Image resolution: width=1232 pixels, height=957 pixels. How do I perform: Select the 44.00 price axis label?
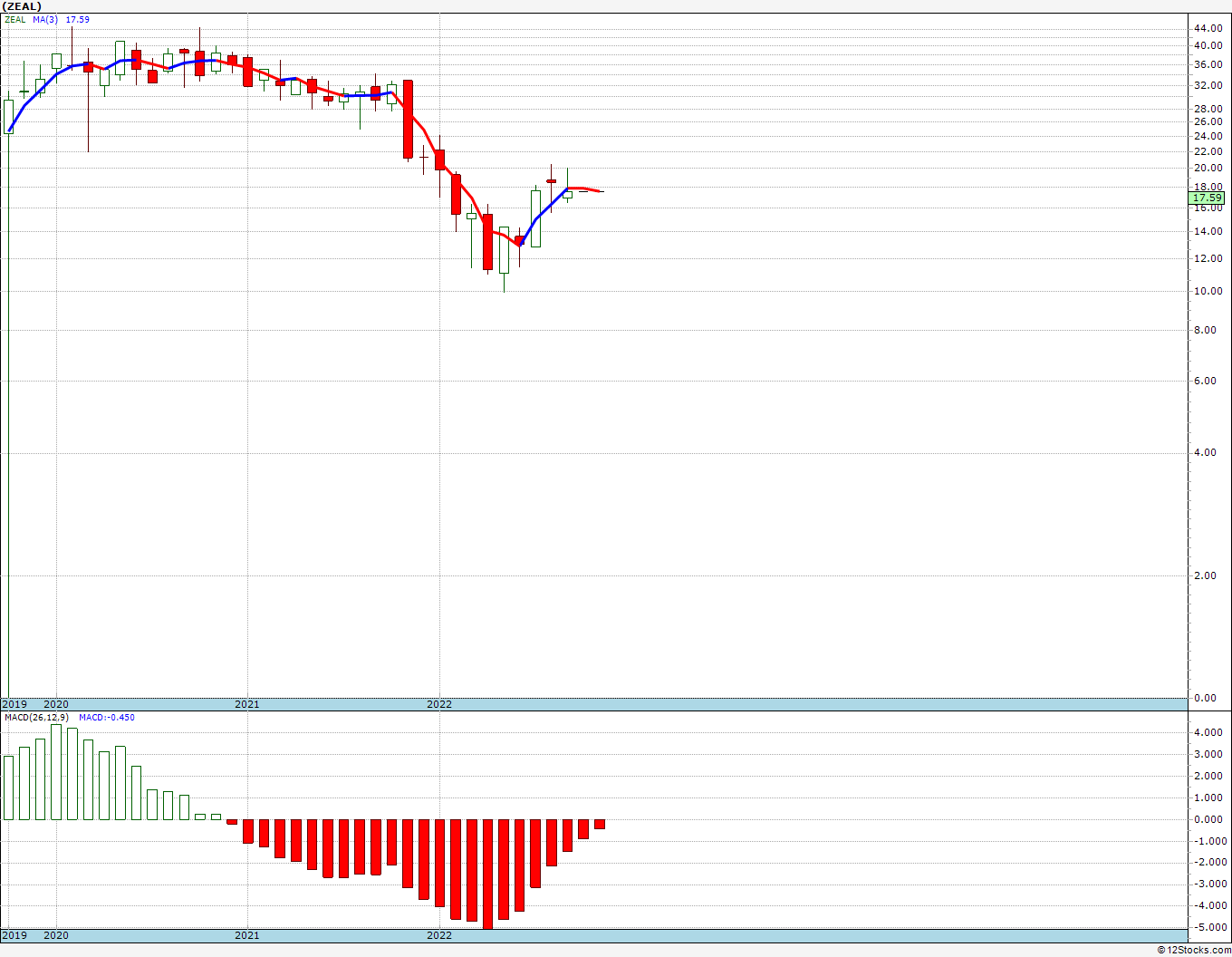pos(1208,28)
